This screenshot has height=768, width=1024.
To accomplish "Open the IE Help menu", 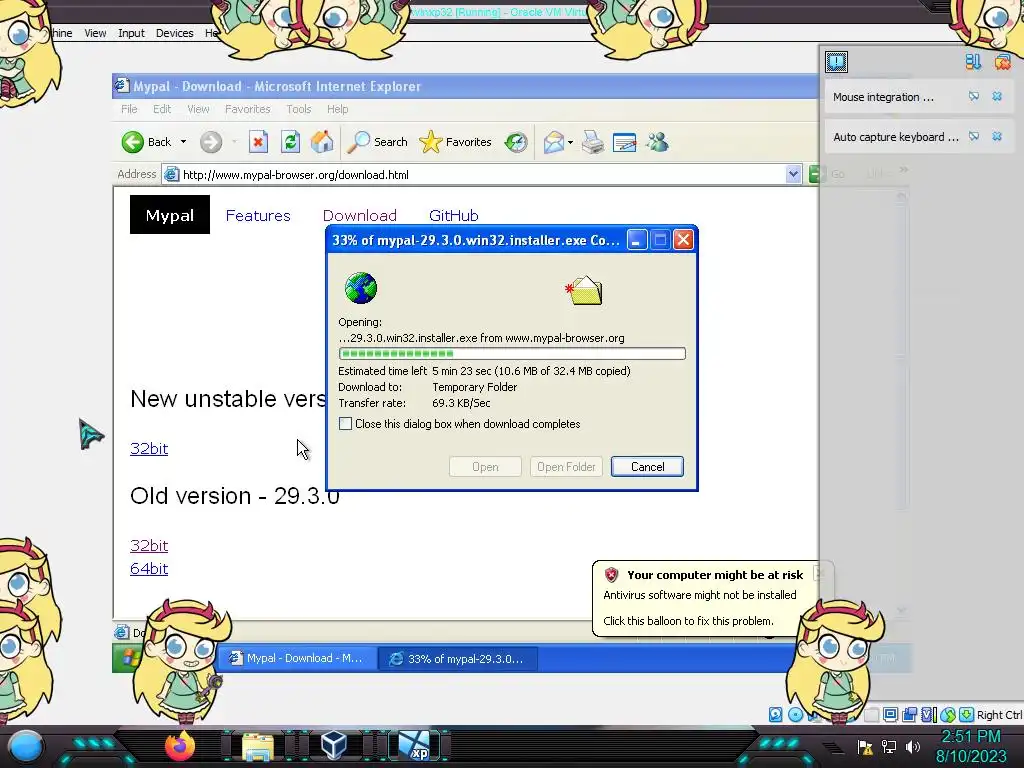I will pyautogui.click(x=338, y=109).
